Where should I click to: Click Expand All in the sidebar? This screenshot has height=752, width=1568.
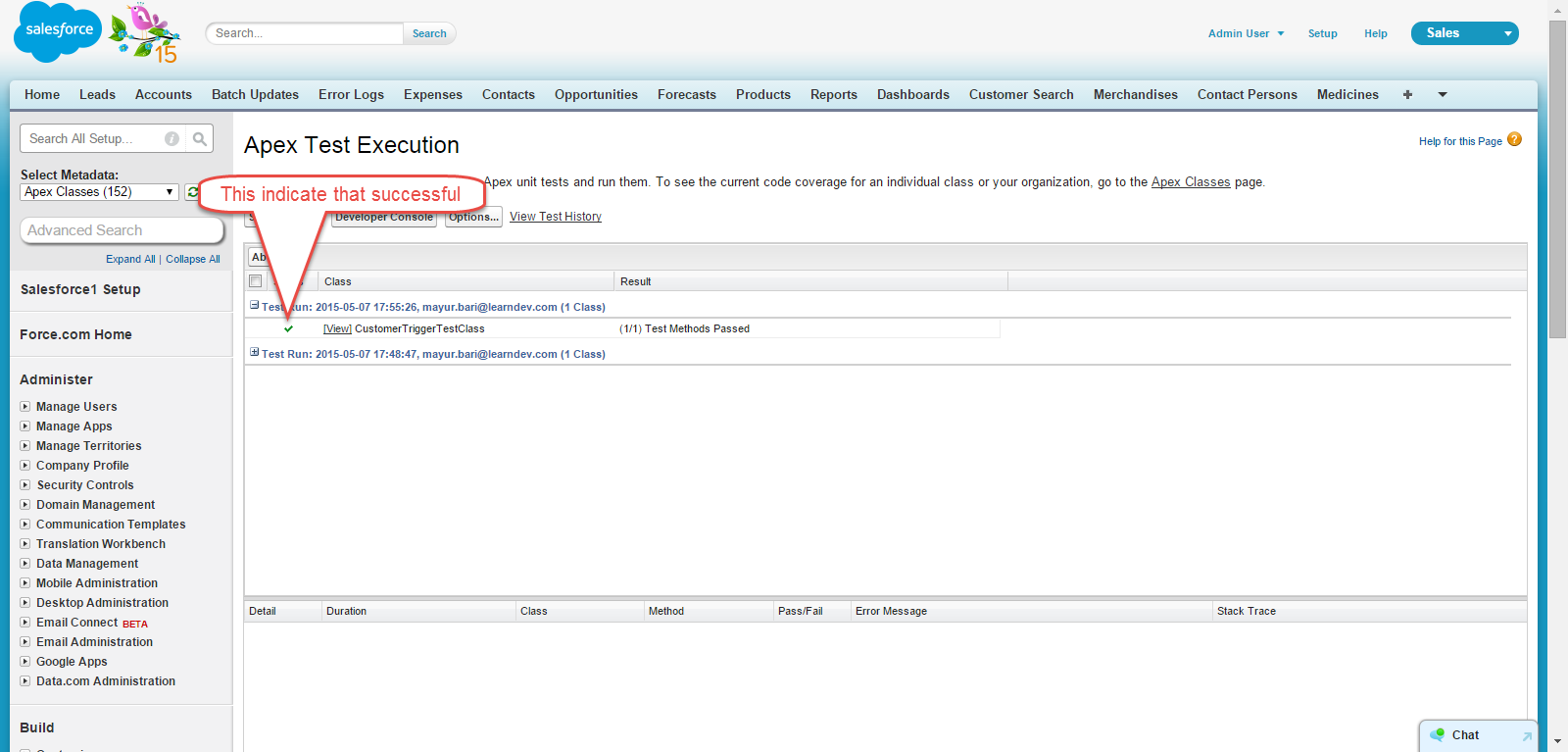coord(130,260)
